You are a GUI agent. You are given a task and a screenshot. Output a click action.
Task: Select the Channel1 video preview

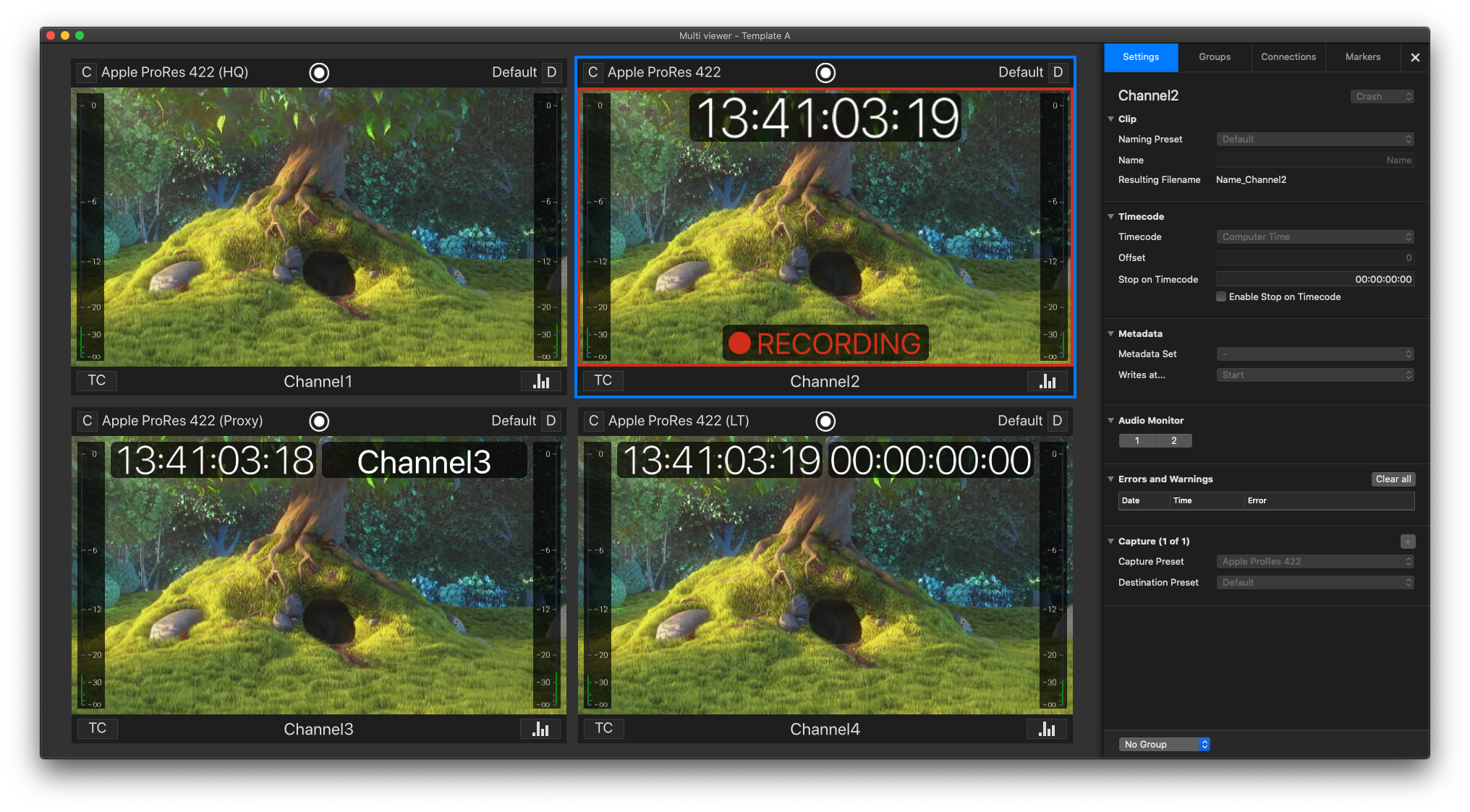[x=318, y=227]
